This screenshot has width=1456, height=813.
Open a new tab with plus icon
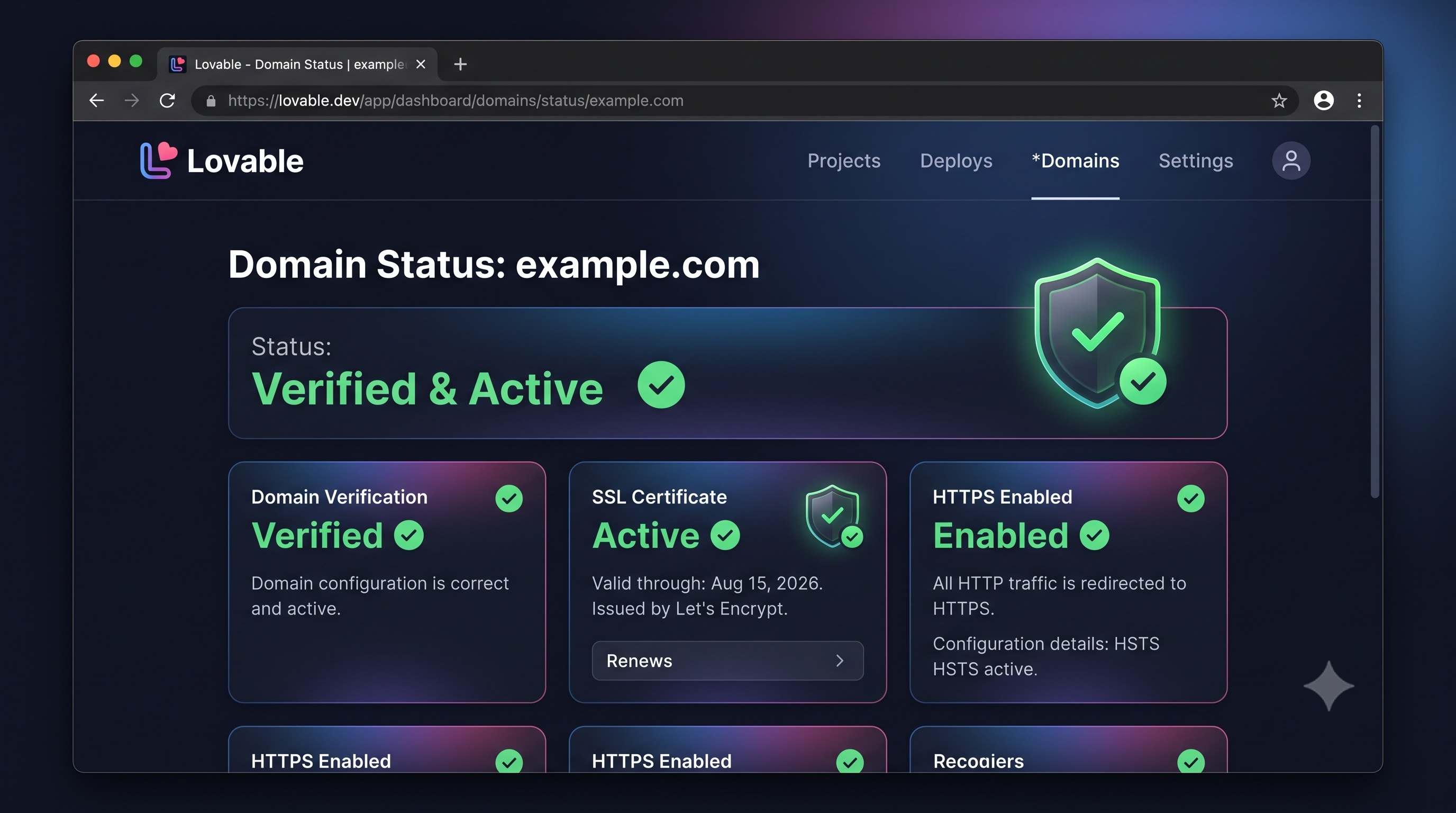(x=461, y=64)
